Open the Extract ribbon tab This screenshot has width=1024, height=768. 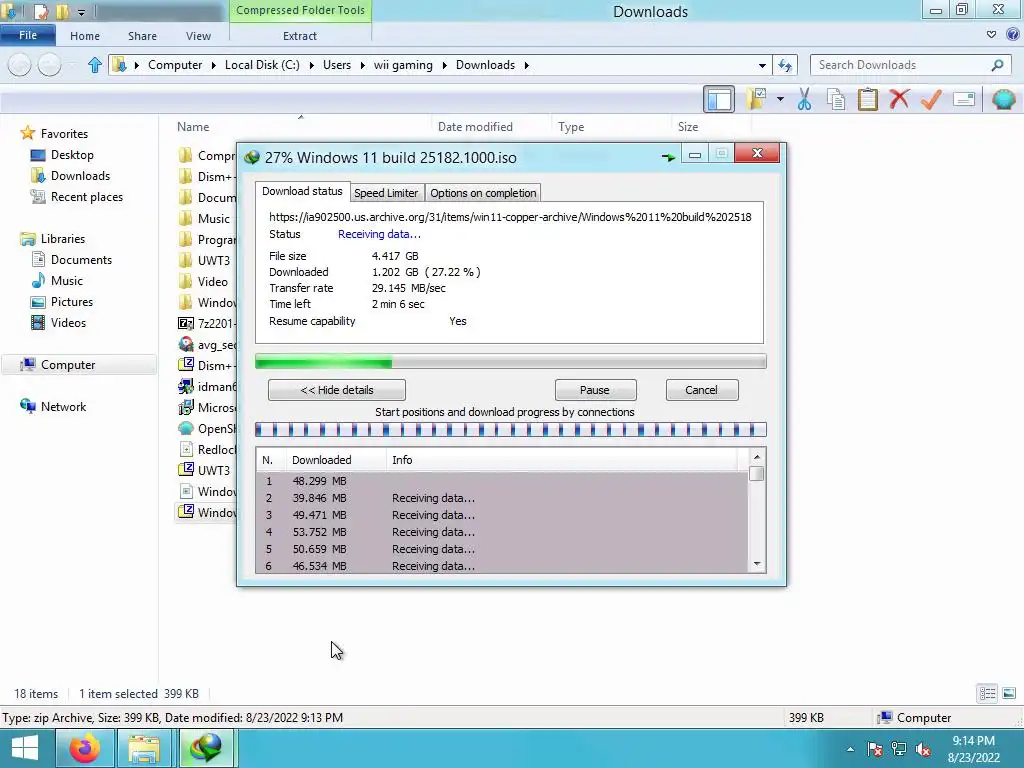pos(300,36)
